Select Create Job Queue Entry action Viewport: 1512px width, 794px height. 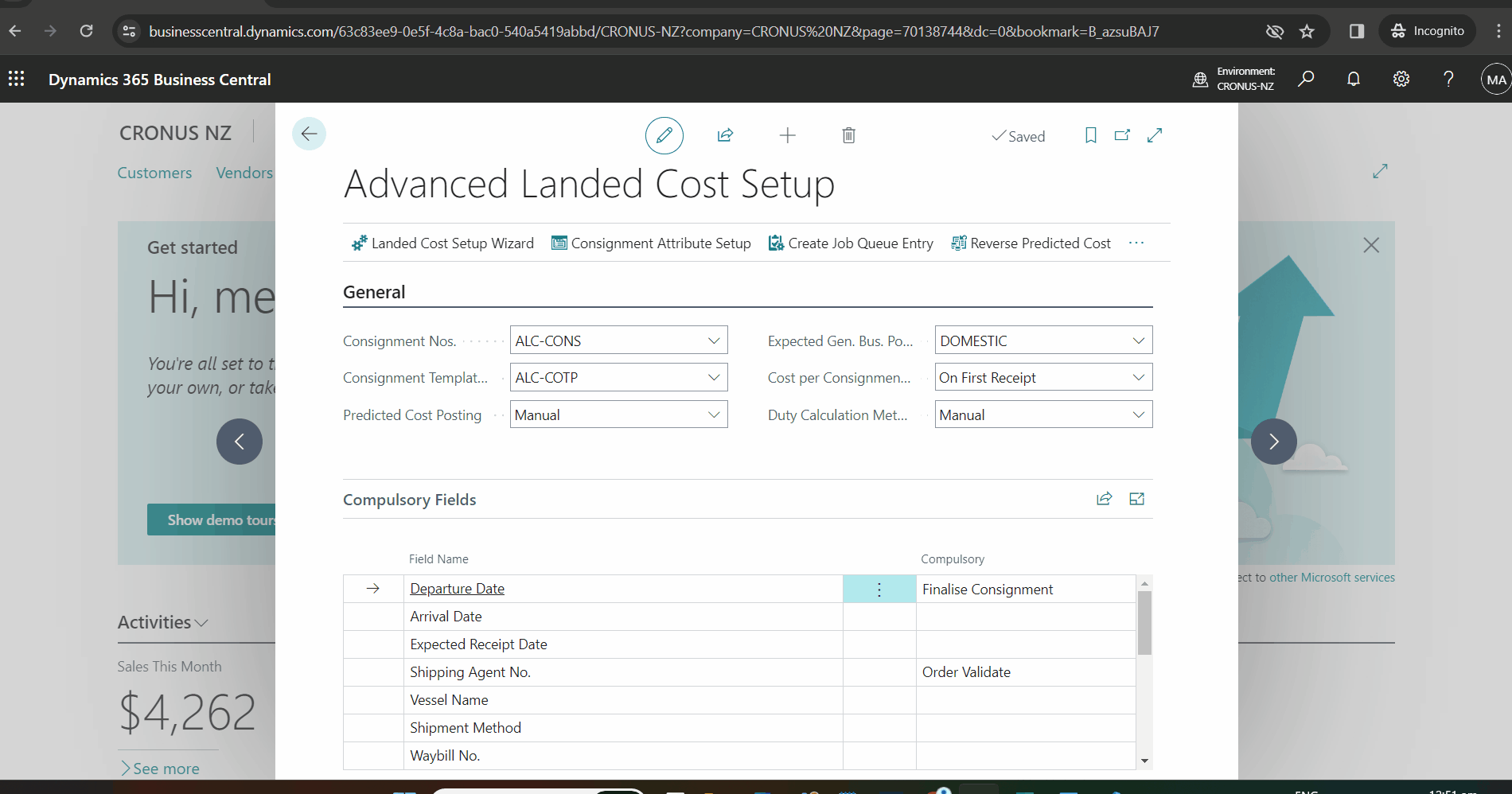(851, 243)
